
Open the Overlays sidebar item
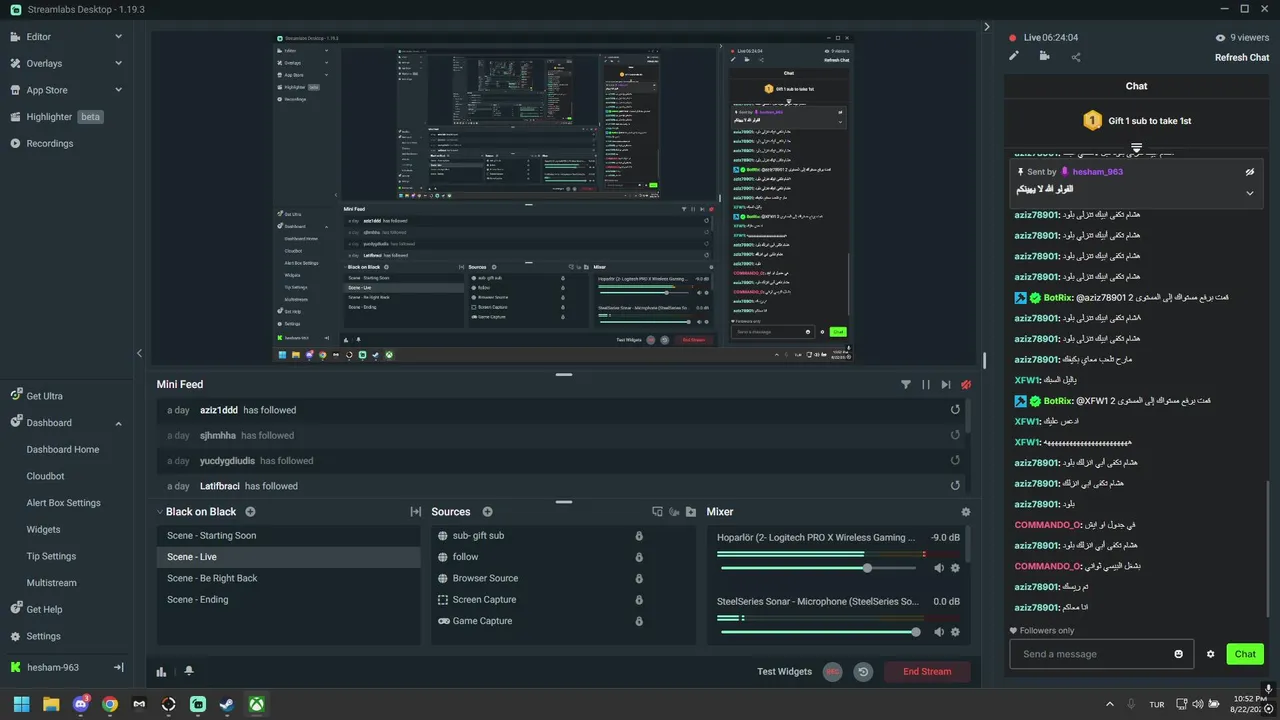point(43,63)
